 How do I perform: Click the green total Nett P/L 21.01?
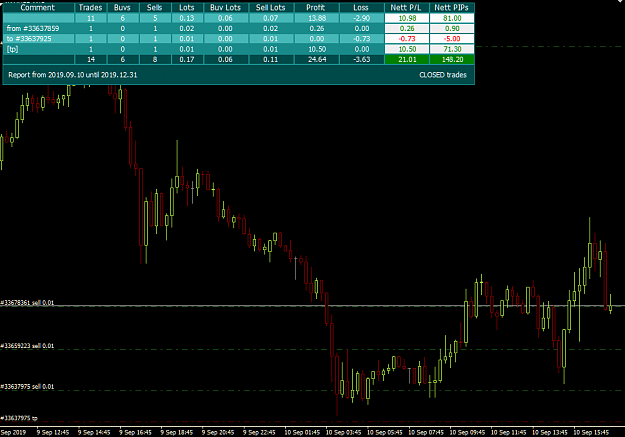[x=407, y=59]
